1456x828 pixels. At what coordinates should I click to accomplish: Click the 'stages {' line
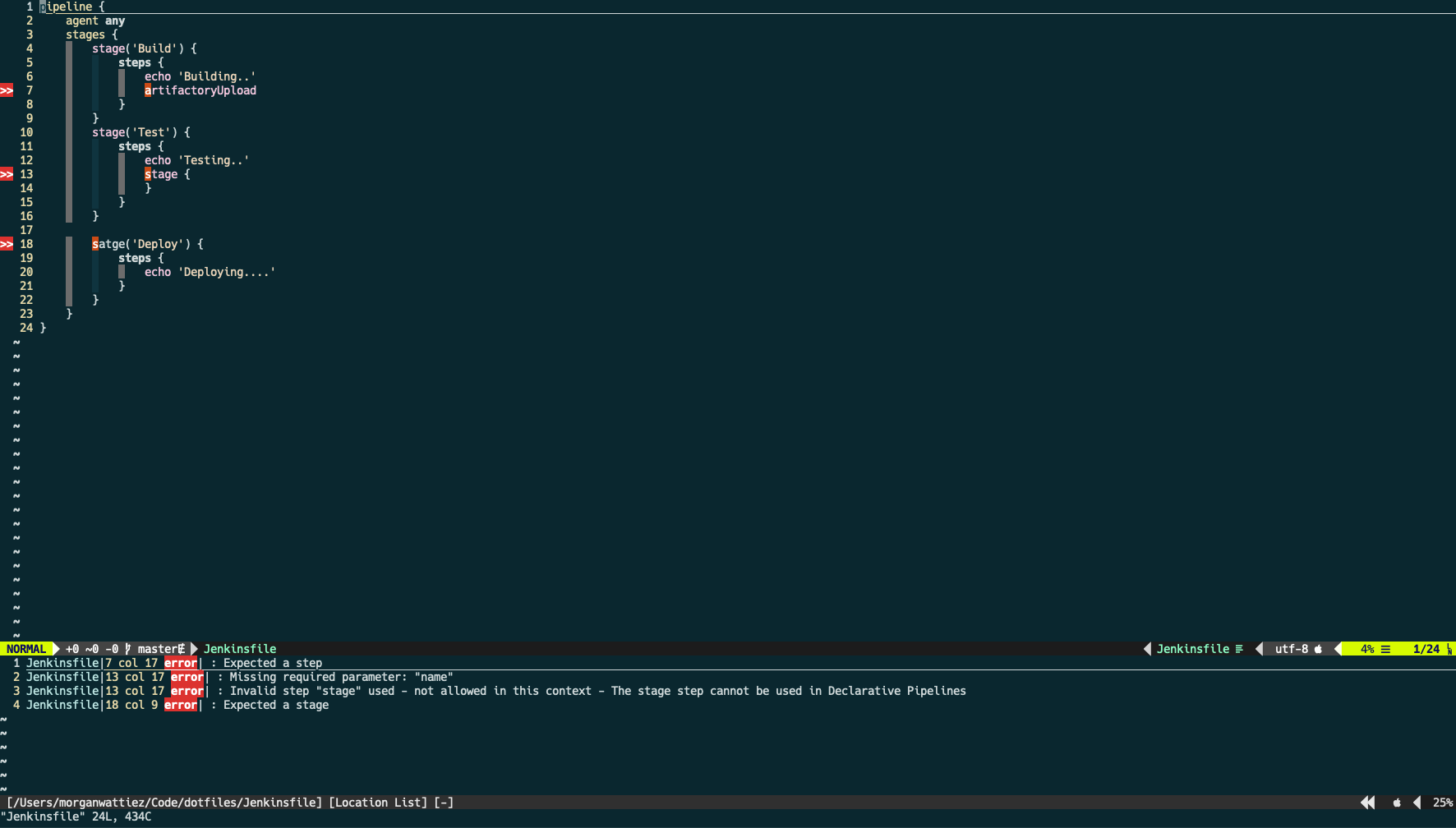(x=92, y=34)
